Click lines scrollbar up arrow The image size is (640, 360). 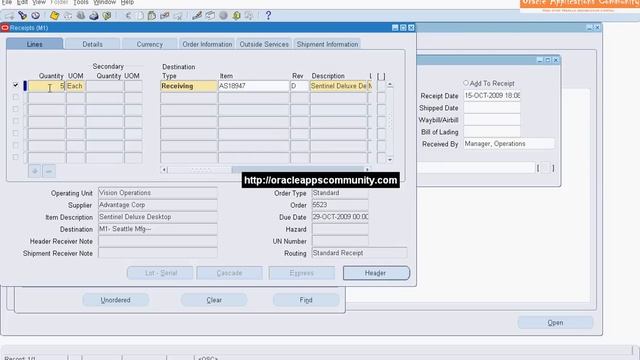pos(390,84)
